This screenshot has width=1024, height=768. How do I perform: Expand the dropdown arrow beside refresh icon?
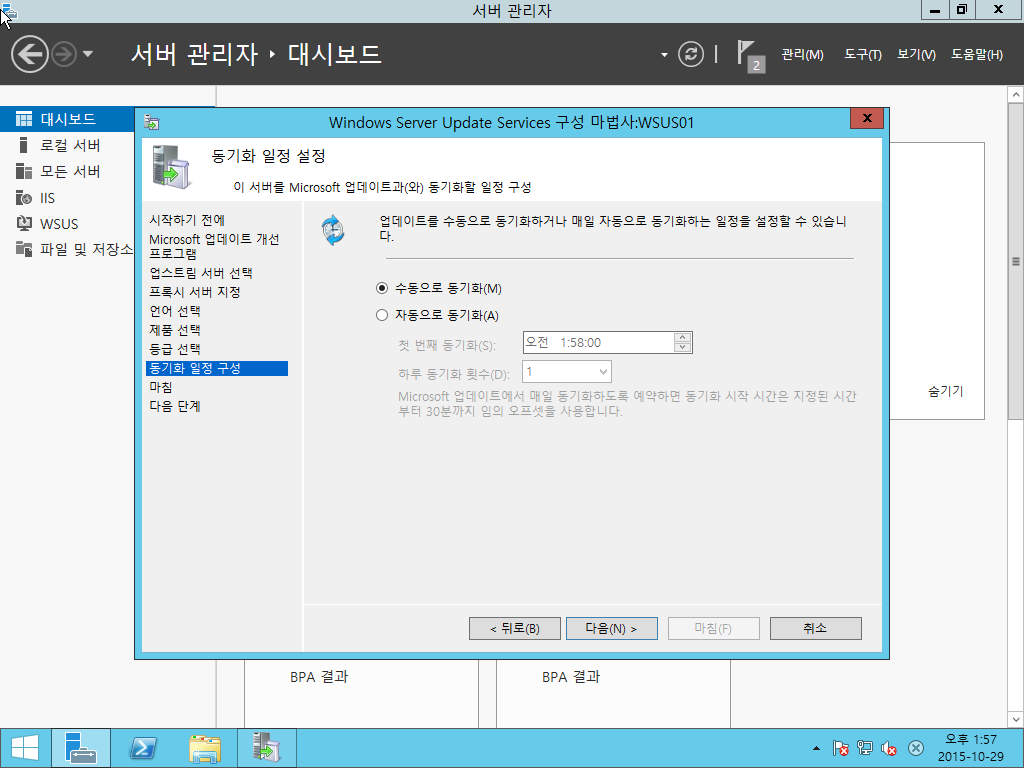pos(664,55)
